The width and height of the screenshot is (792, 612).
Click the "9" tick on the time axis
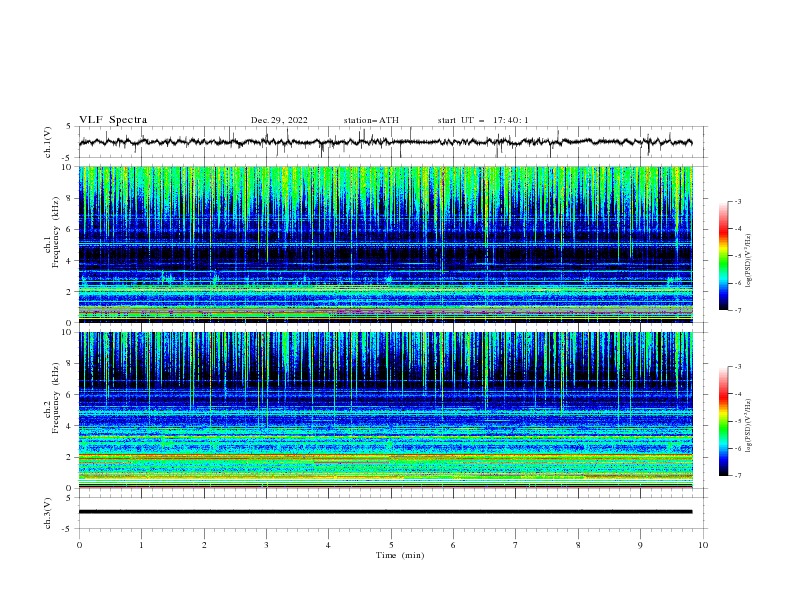[x=640, y=545]
